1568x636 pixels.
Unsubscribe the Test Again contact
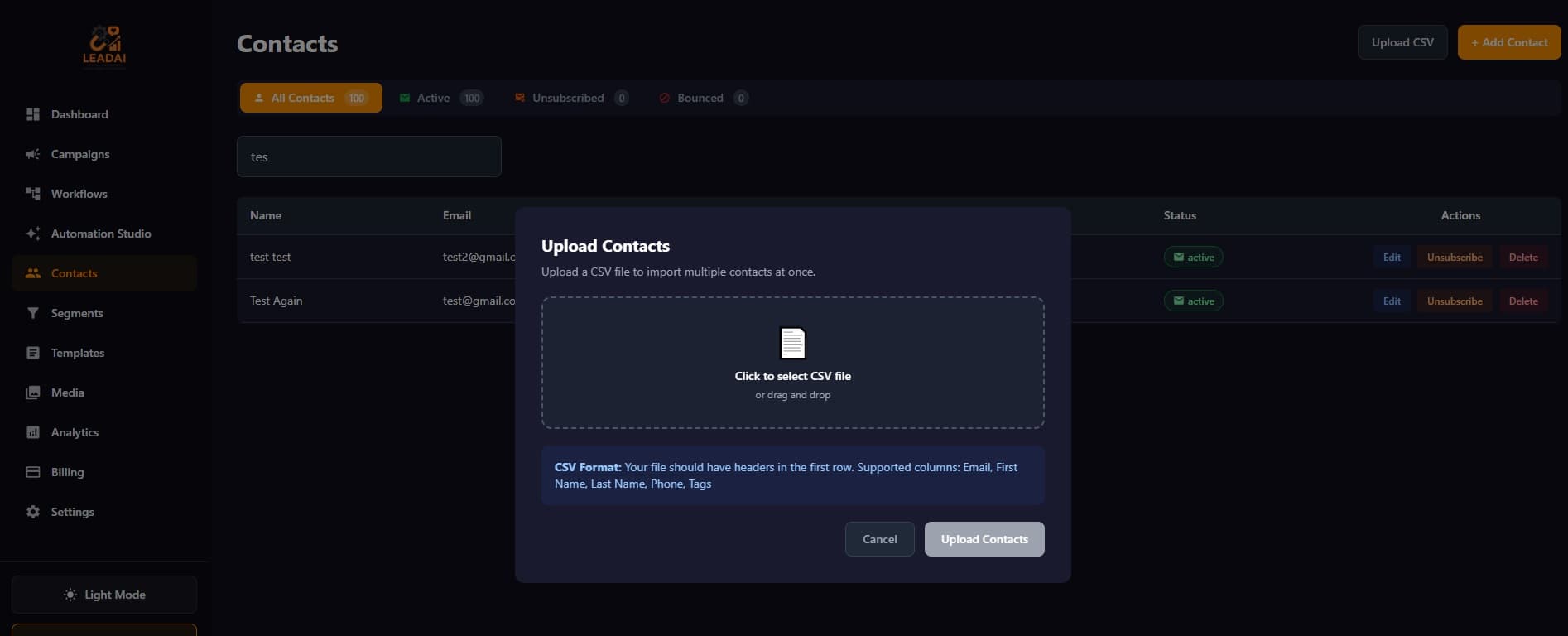[1455, 301]
